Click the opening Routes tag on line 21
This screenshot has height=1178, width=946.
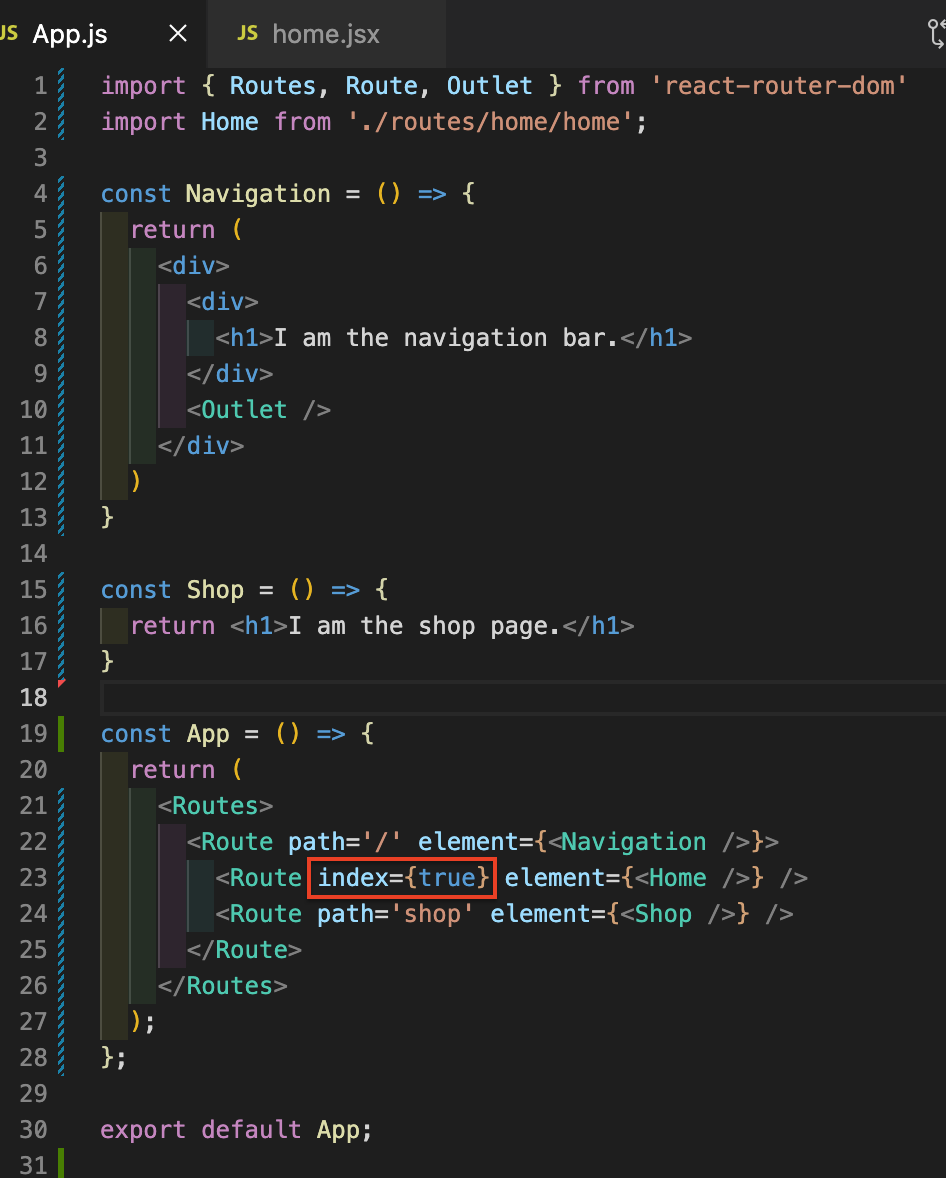[215, 805]
